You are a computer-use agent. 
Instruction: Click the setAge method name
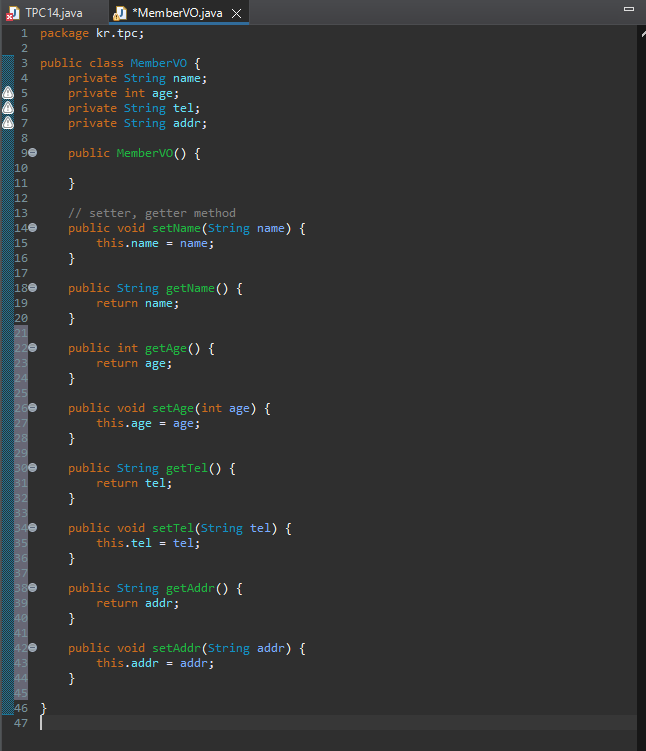(x=173, y=408)
